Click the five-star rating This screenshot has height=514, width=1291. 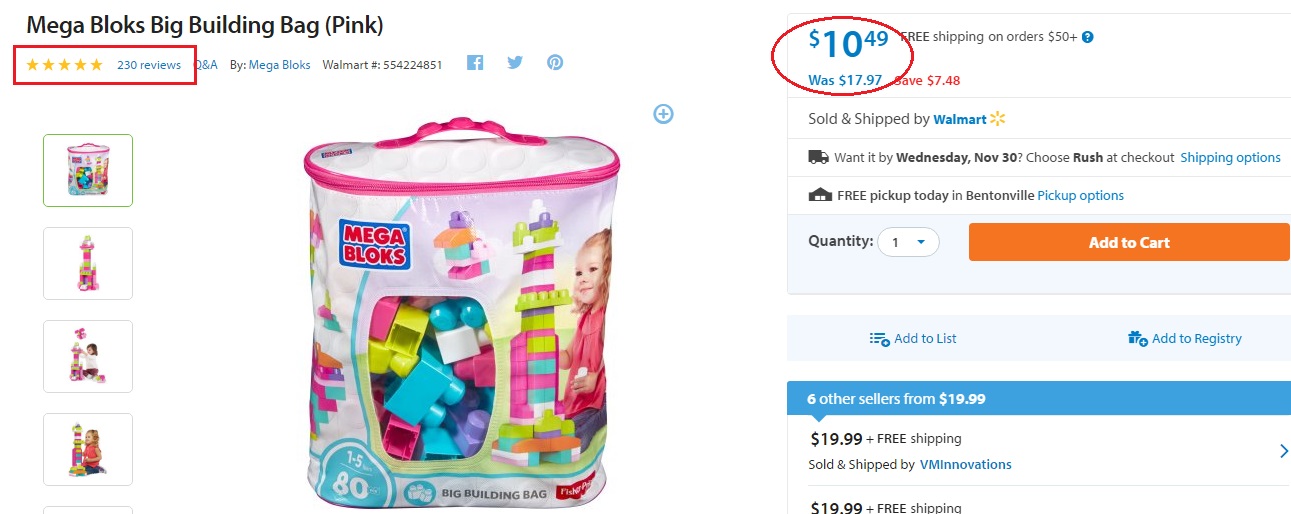pos(64,65)
